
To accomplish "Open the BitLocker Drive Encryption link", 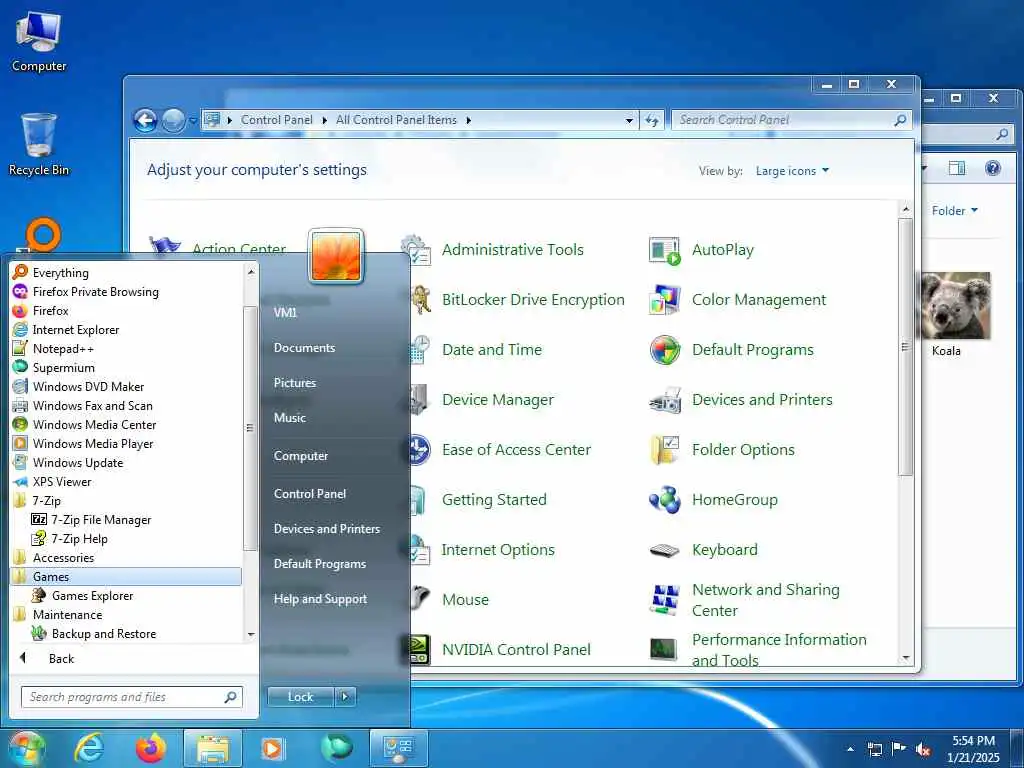I will (x=533, y=300).
